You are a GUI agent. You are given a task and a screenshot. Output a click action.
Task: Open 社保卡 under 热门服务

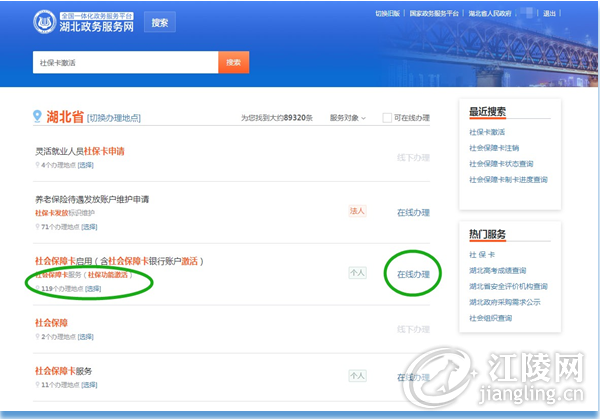[482, 254]
